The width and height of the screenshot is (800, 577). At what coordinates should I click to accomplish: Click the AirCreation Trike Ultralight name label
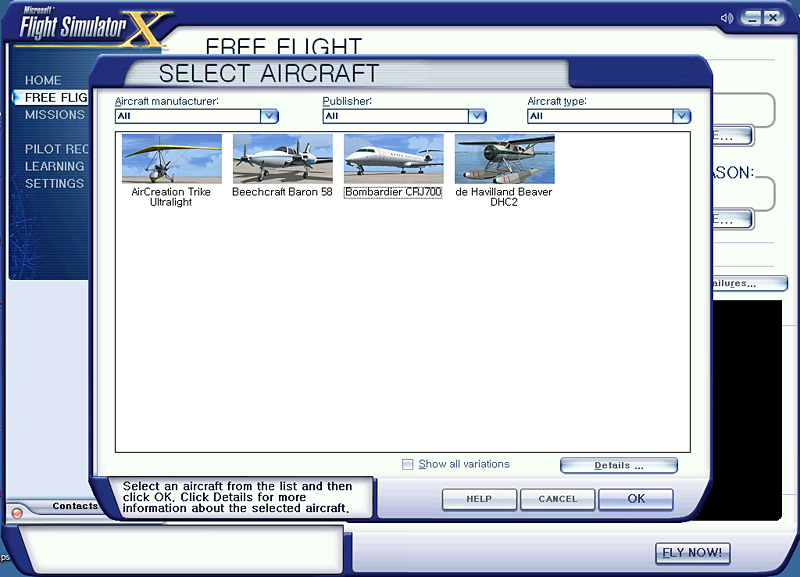click(x=171, y=197)
